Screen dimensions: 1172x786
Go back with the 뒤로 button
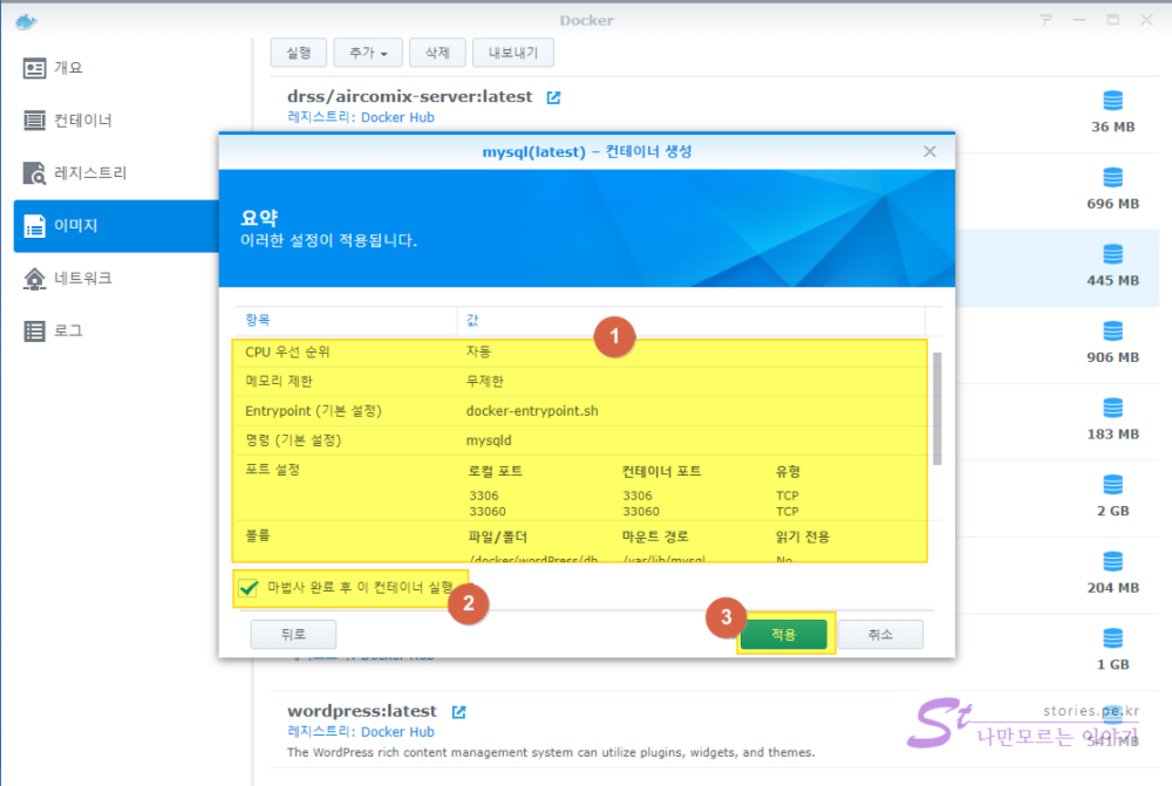click(x=293, y=635)
